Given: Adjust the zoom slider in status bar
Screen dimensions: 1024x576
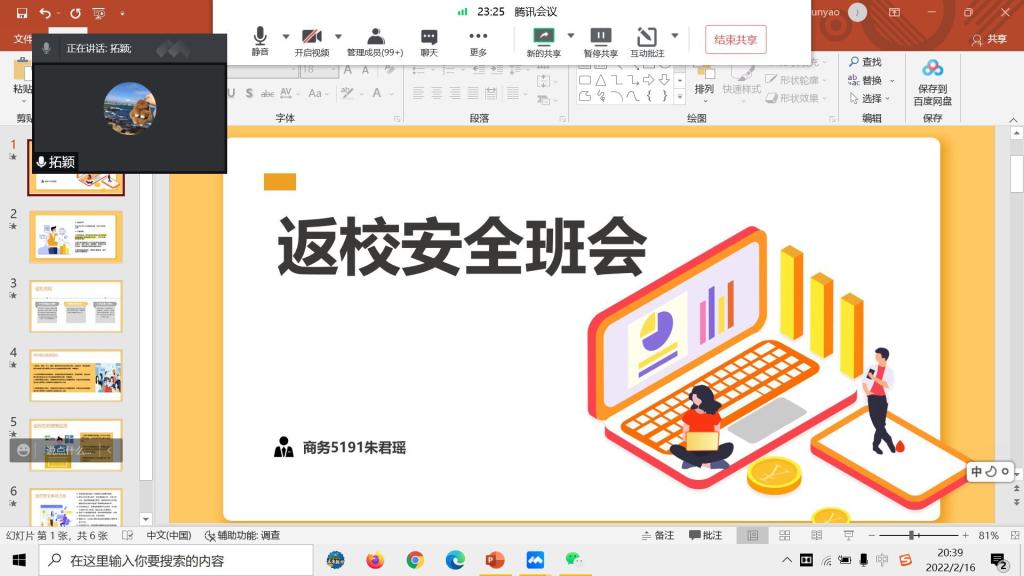Looking at the screenshot, I should tap(913, 535).
